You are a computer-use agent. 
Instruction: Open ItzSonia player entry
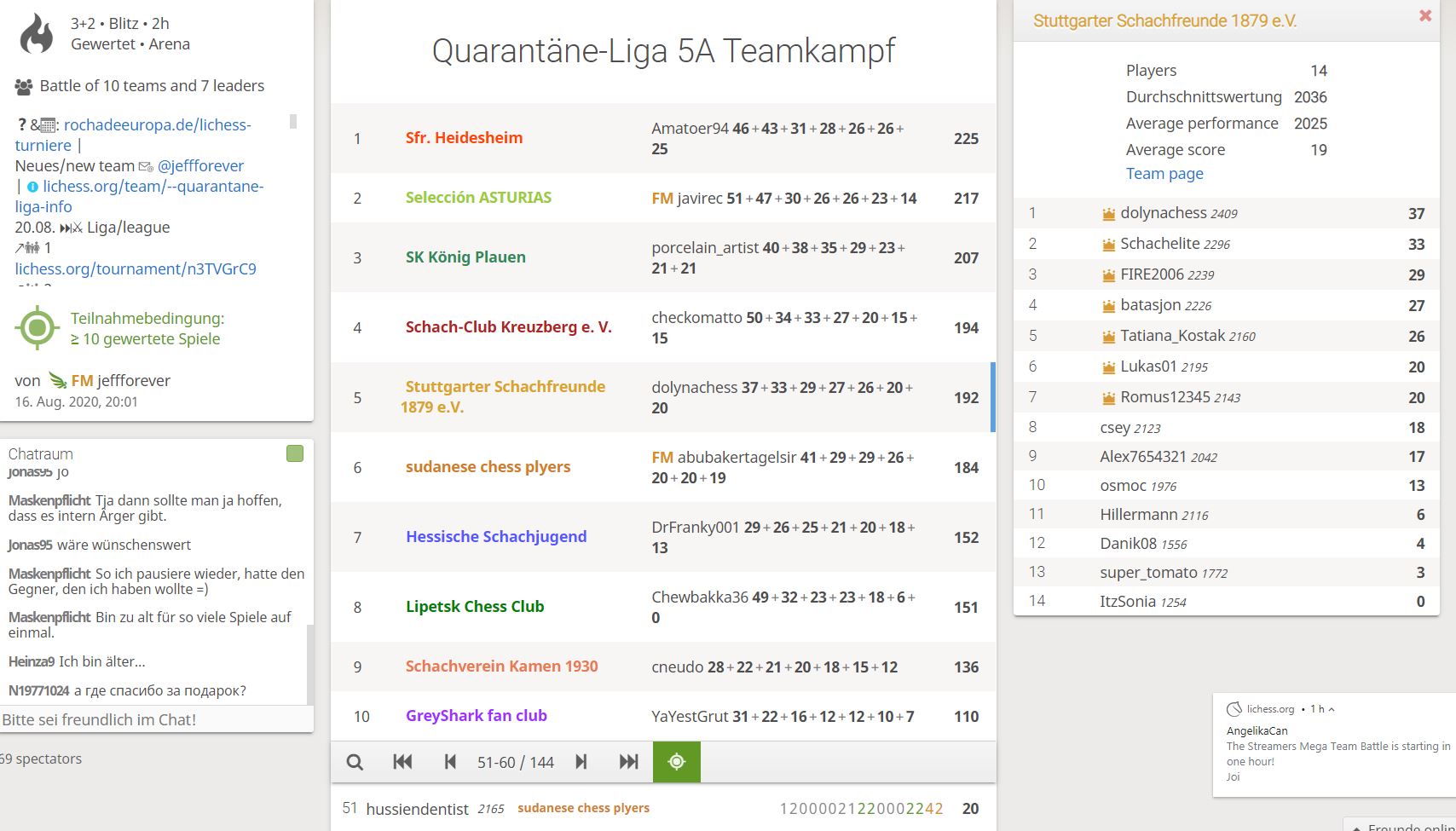(1226, 602)
